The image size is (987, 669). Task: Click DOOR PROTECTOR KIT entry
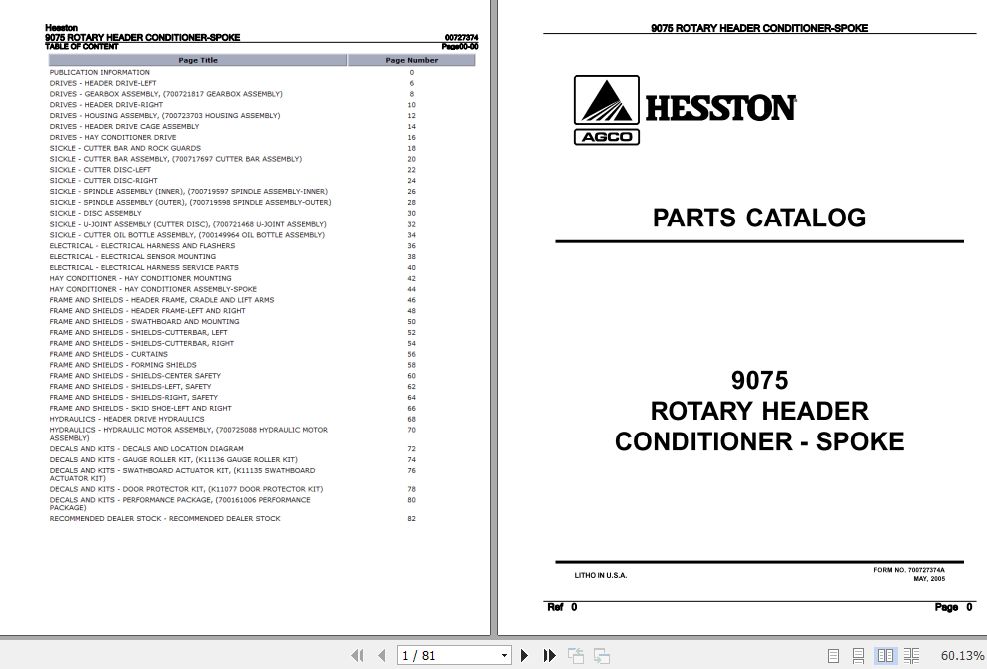point(186,489)
